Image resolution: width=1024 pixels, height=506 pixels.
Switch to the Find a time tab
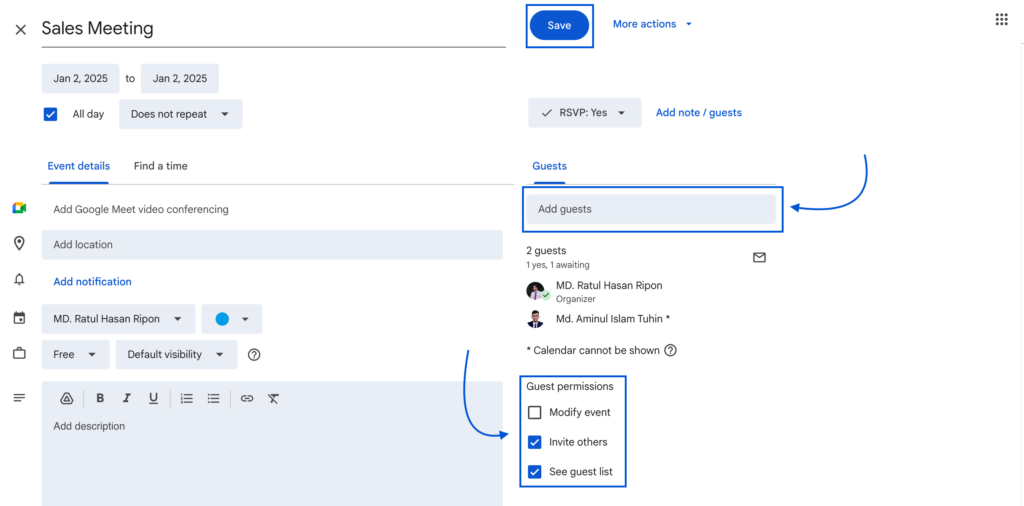pyautogui.click(x=160, y=166)
